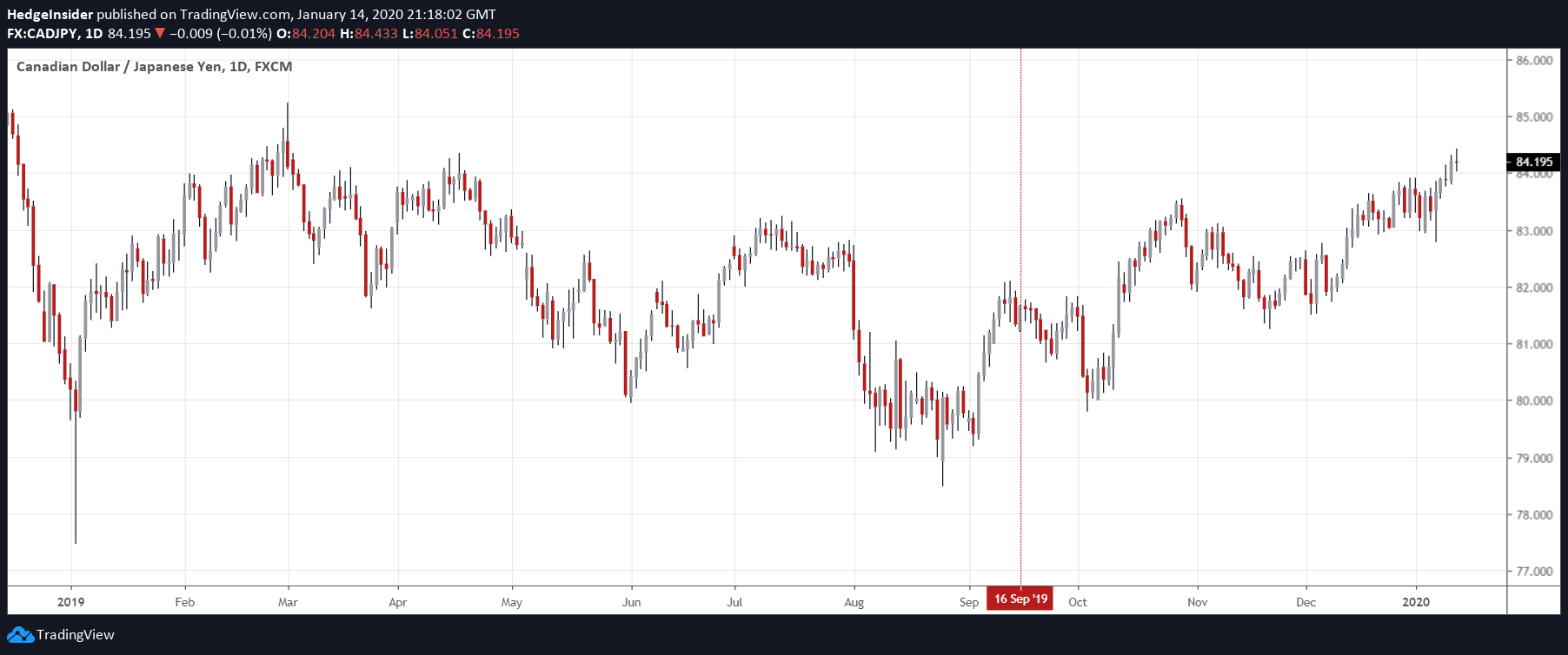Click the 80.000 price axis label
The image size is (1568, 655).
1534,400
